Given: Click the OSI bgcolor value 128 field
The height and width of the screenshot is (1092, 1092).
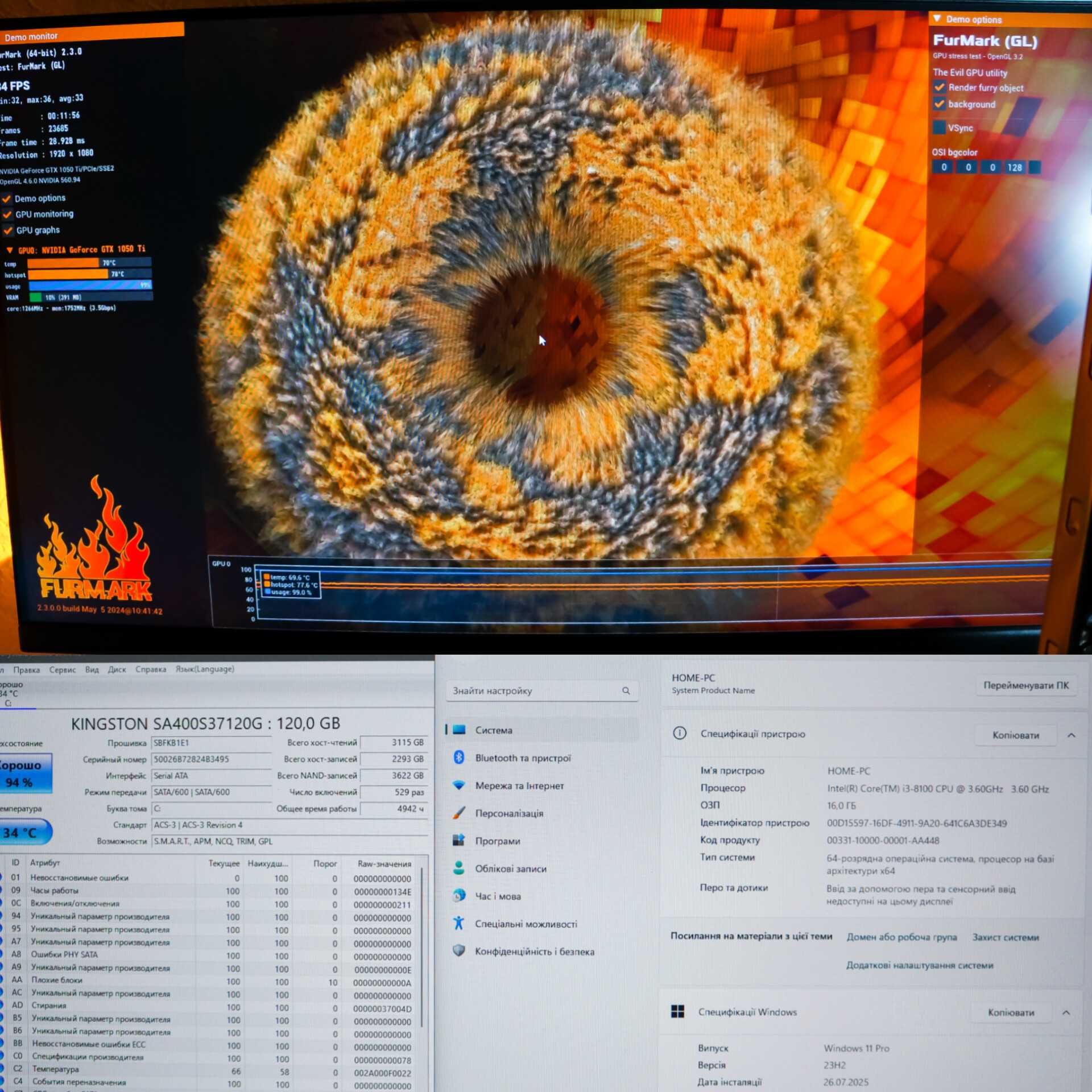Looking at the screenshot, I should click(1015, 167).
